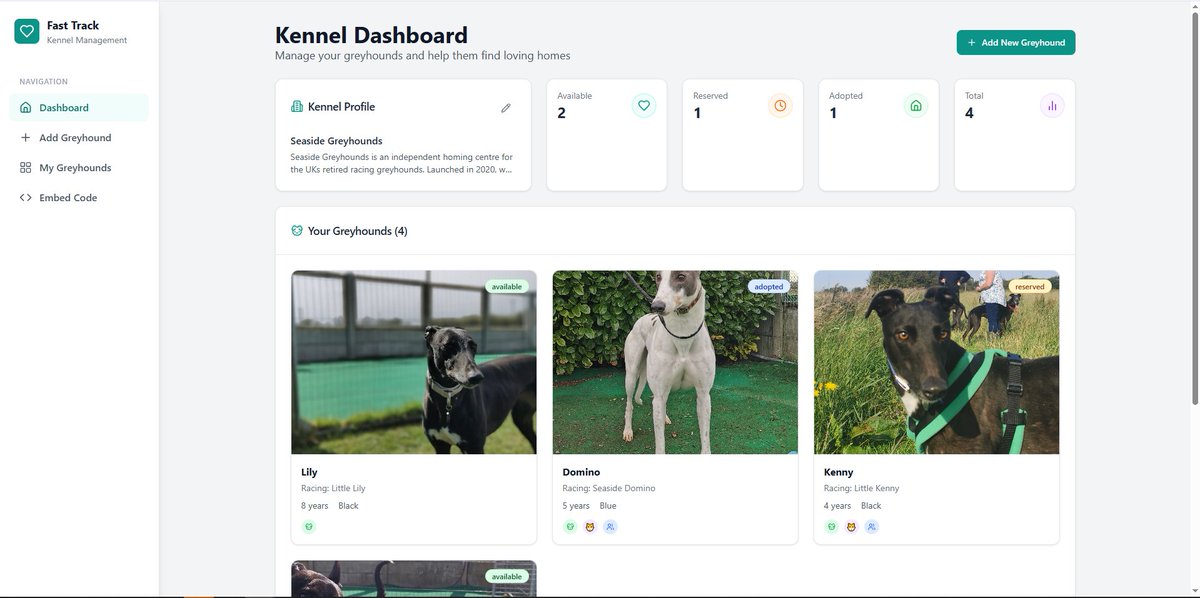Screen dimensions: 1200x598
Task: Click the Available count card
Action: [x=607, y=135]
